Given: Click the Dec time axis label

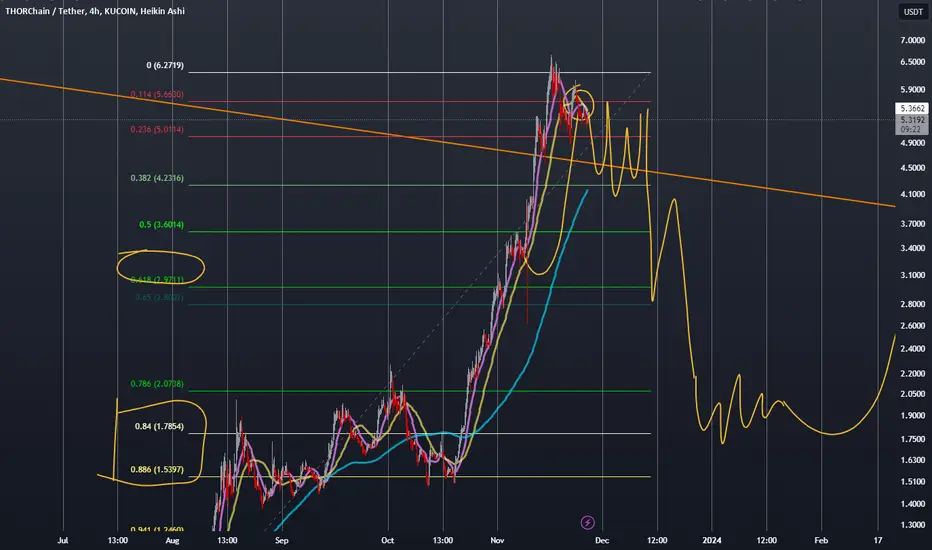Looking at the screenshot, I should point(602,540).
